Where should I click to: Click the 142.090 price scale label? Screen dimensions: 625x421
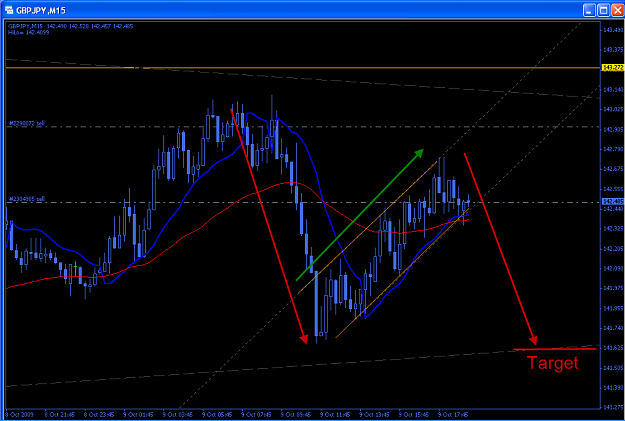(613, 268)
